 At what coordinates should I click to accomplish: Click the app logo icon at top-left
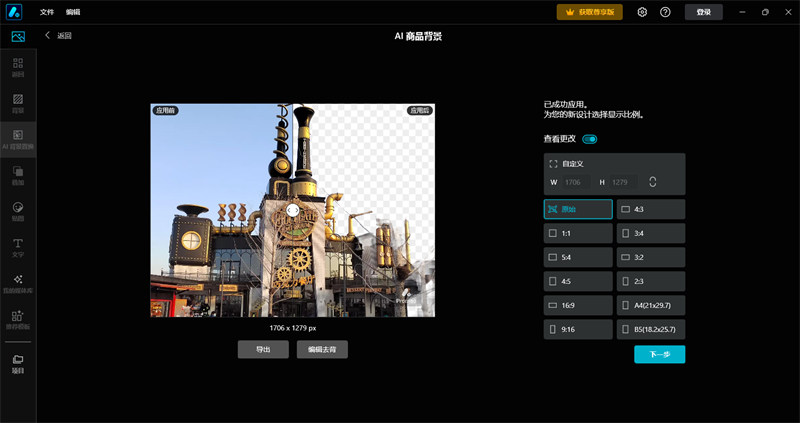tap(14, 12)
